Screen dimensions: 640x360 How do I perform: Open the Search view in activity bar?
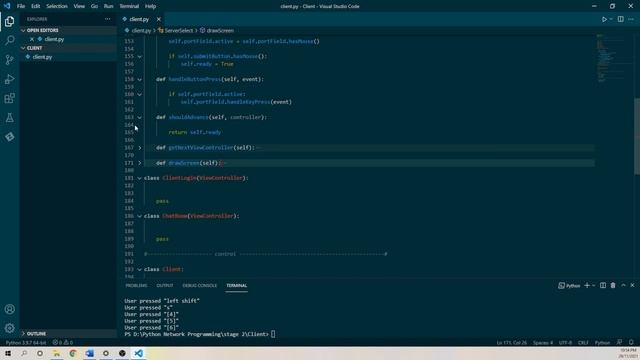point(9,40)
